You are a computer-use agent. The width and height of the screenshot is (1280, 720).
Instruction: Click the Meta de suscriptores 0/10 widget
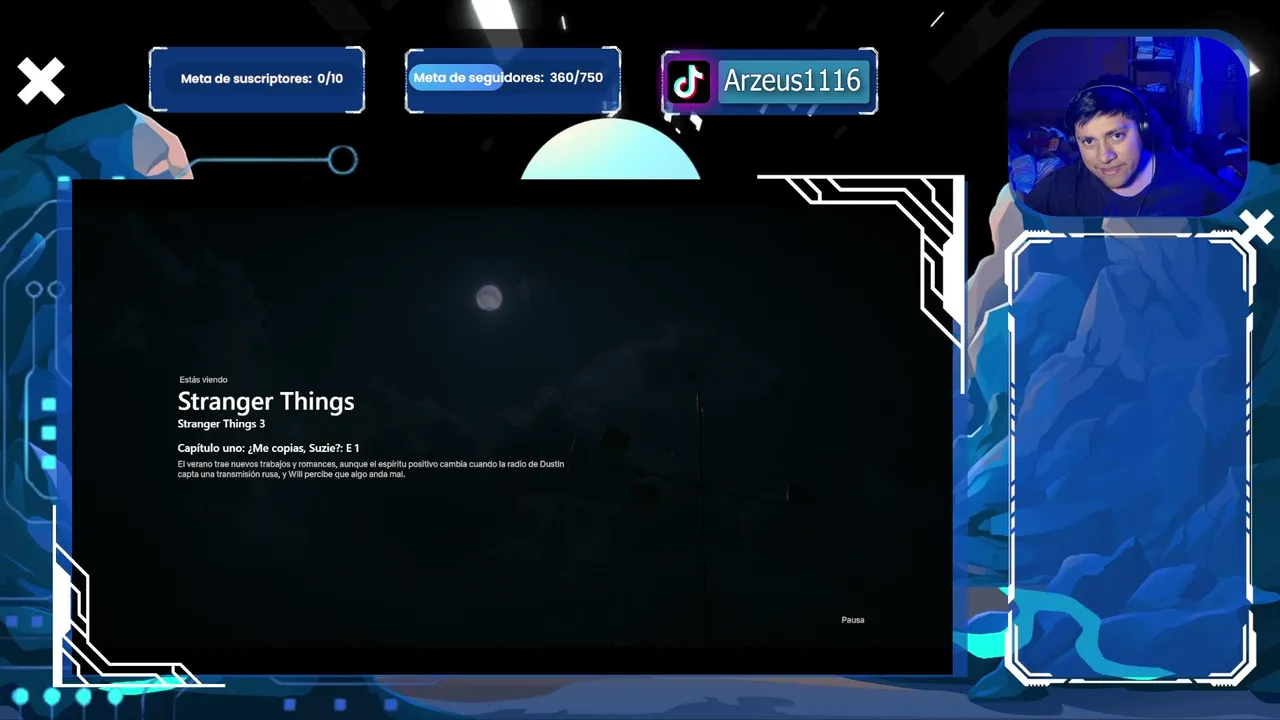(x=257, y=79)
